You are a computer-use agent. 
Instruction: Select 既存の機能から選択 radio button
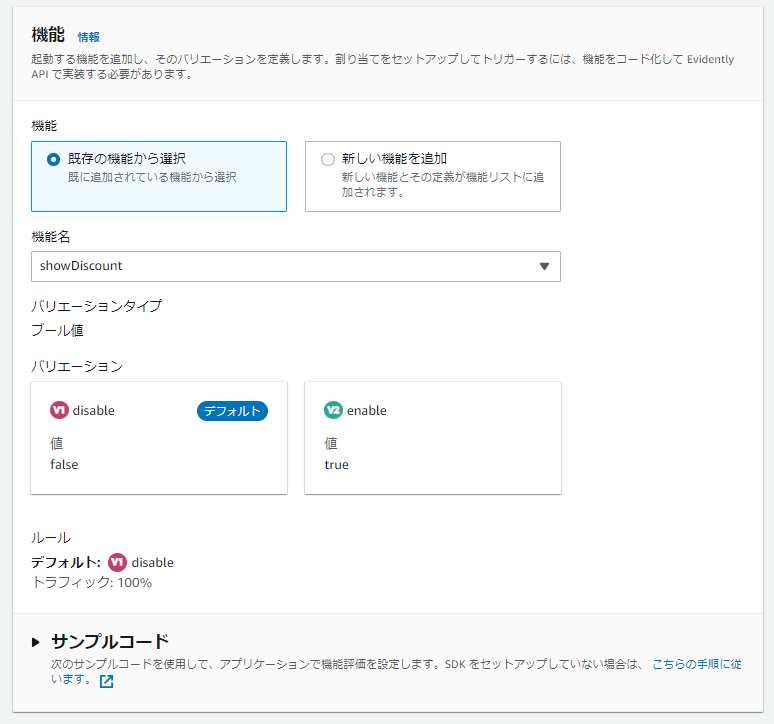point(53,159)
